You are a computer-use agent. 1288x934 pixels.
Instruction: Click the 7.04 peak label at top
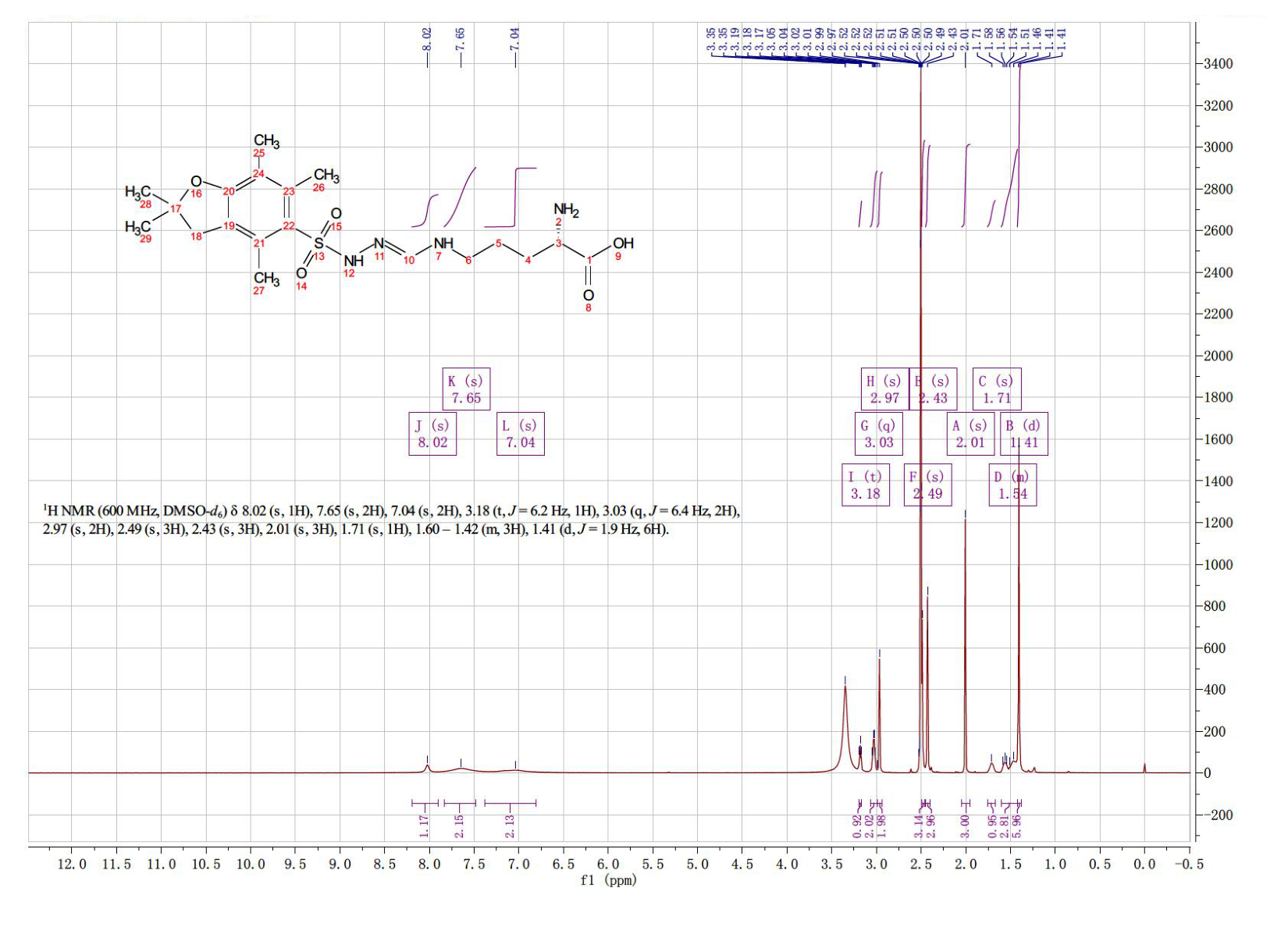515,39
